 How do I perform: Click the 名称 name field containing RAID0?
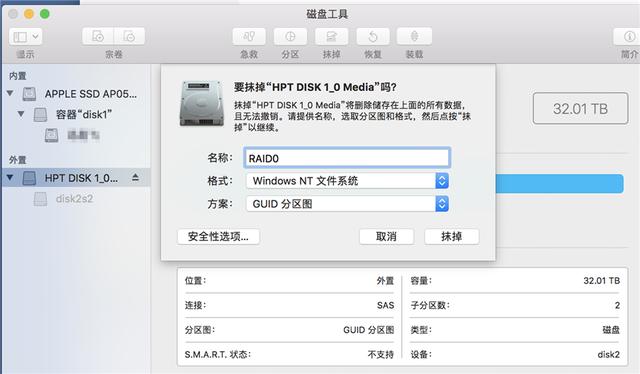[347, 158]
